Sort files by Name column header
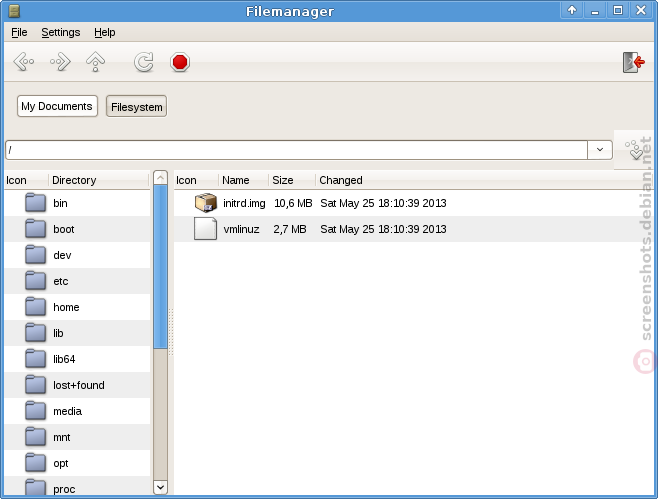 tap(243, 180)
